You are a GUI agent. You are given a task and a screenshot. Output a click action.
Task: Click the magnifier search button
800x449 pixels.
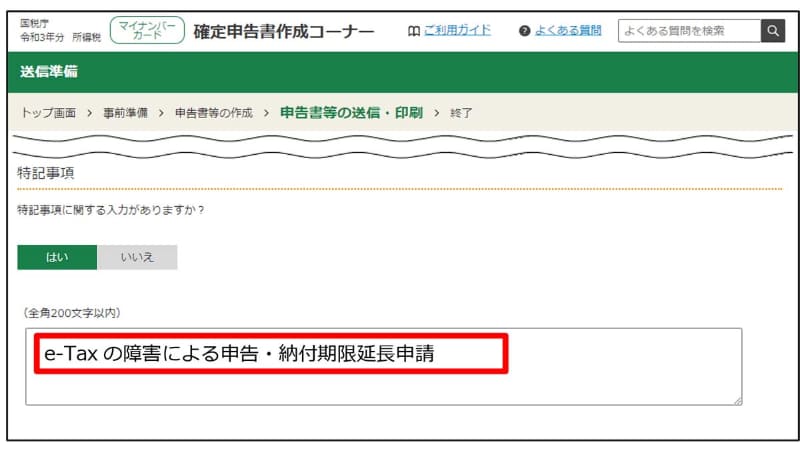(773, 31)
